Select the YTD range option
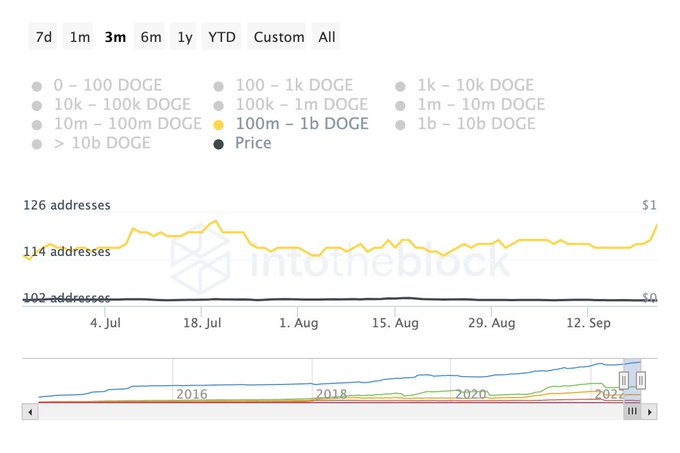This screenshot has width=680, height=453. coord(222,37)
